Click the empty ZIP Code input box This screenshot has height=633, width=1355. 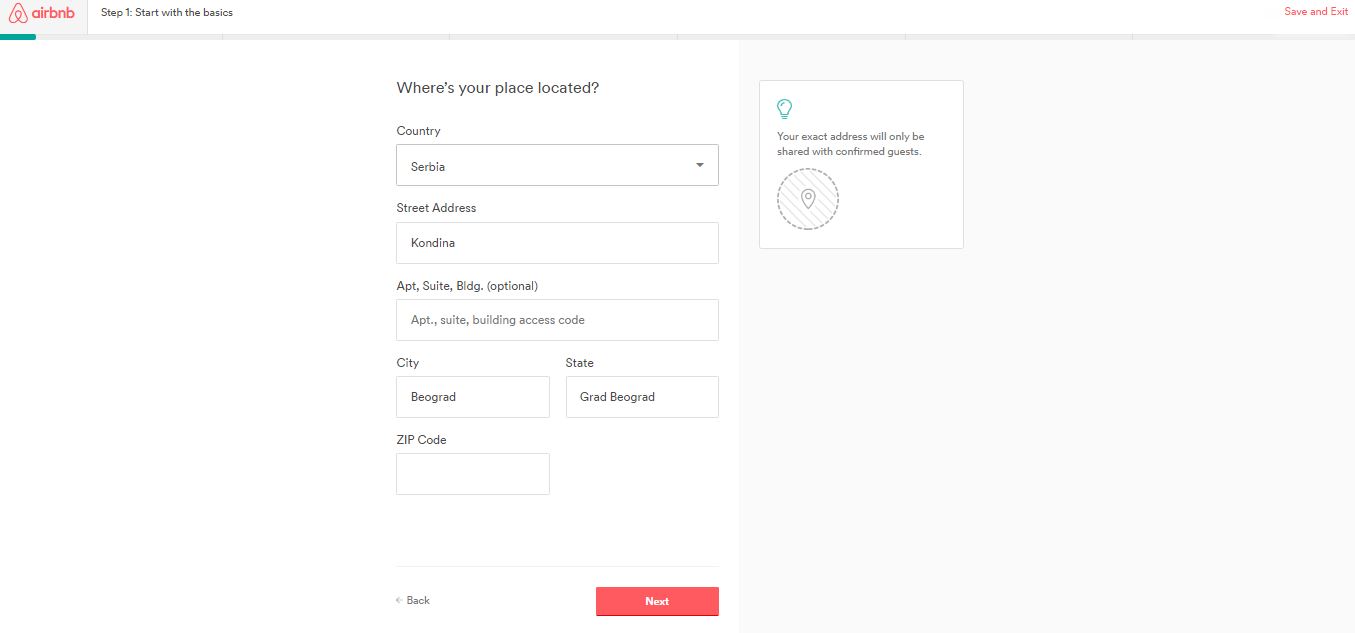[473, 474]
